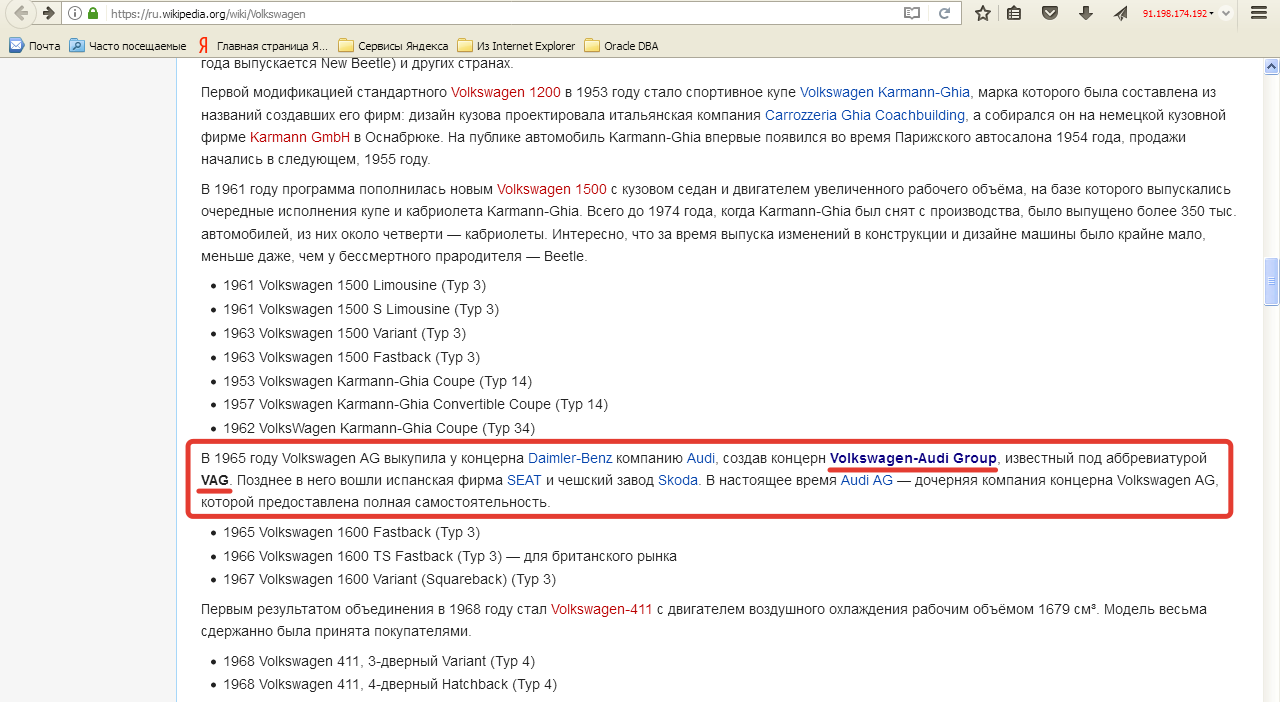Follow the Volkswagen-411 red link
1280x702 pixels.
click(x=601, y=609)
